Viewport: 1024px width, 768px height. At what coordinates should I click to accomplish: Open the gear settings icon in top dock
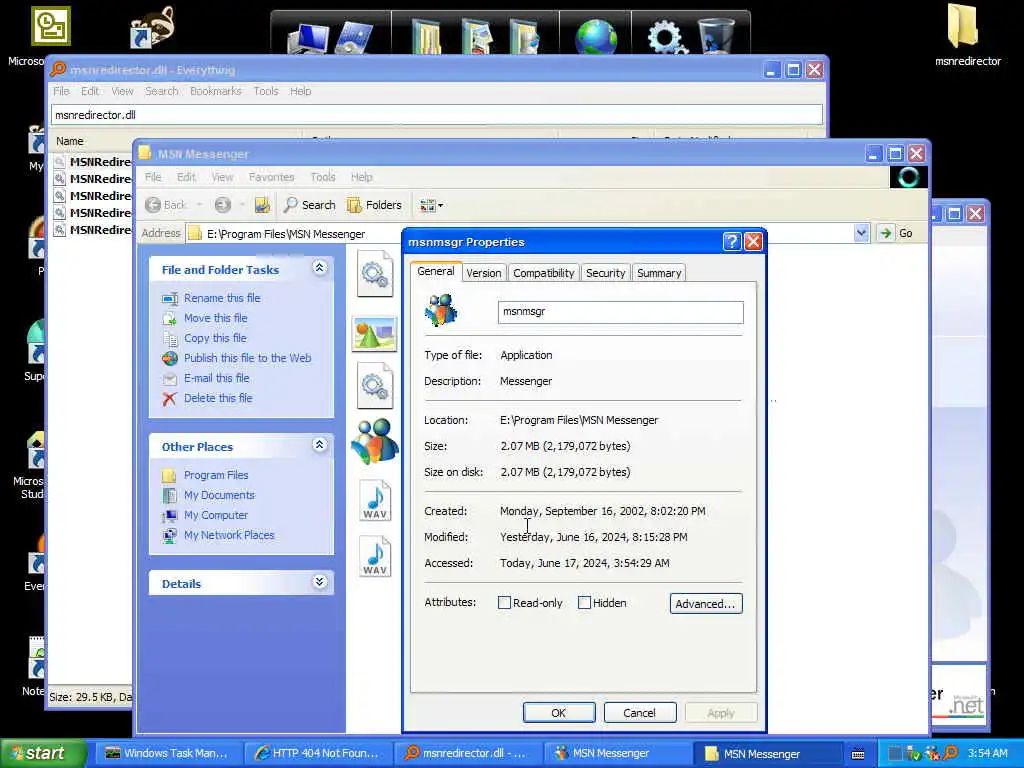665,37
